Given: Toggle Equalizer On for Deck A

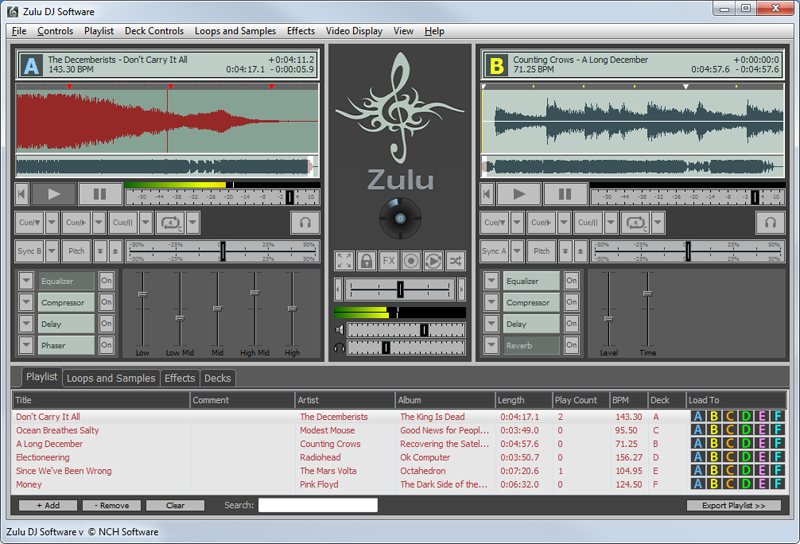Looking at the screenshot, I should pos(106,281).
